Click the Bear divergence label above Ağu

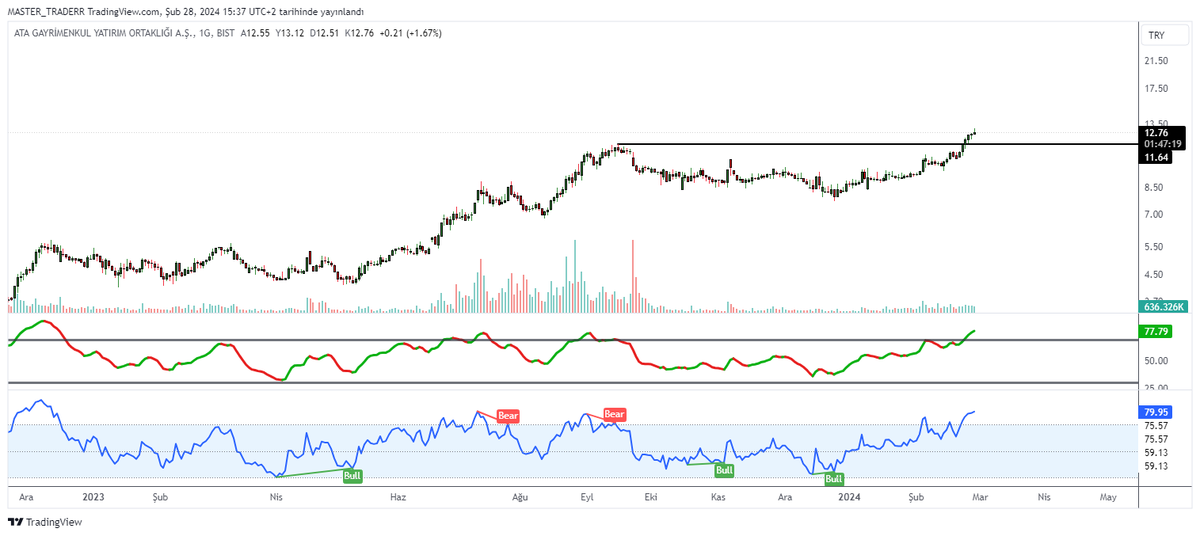(x=508, y=414)
